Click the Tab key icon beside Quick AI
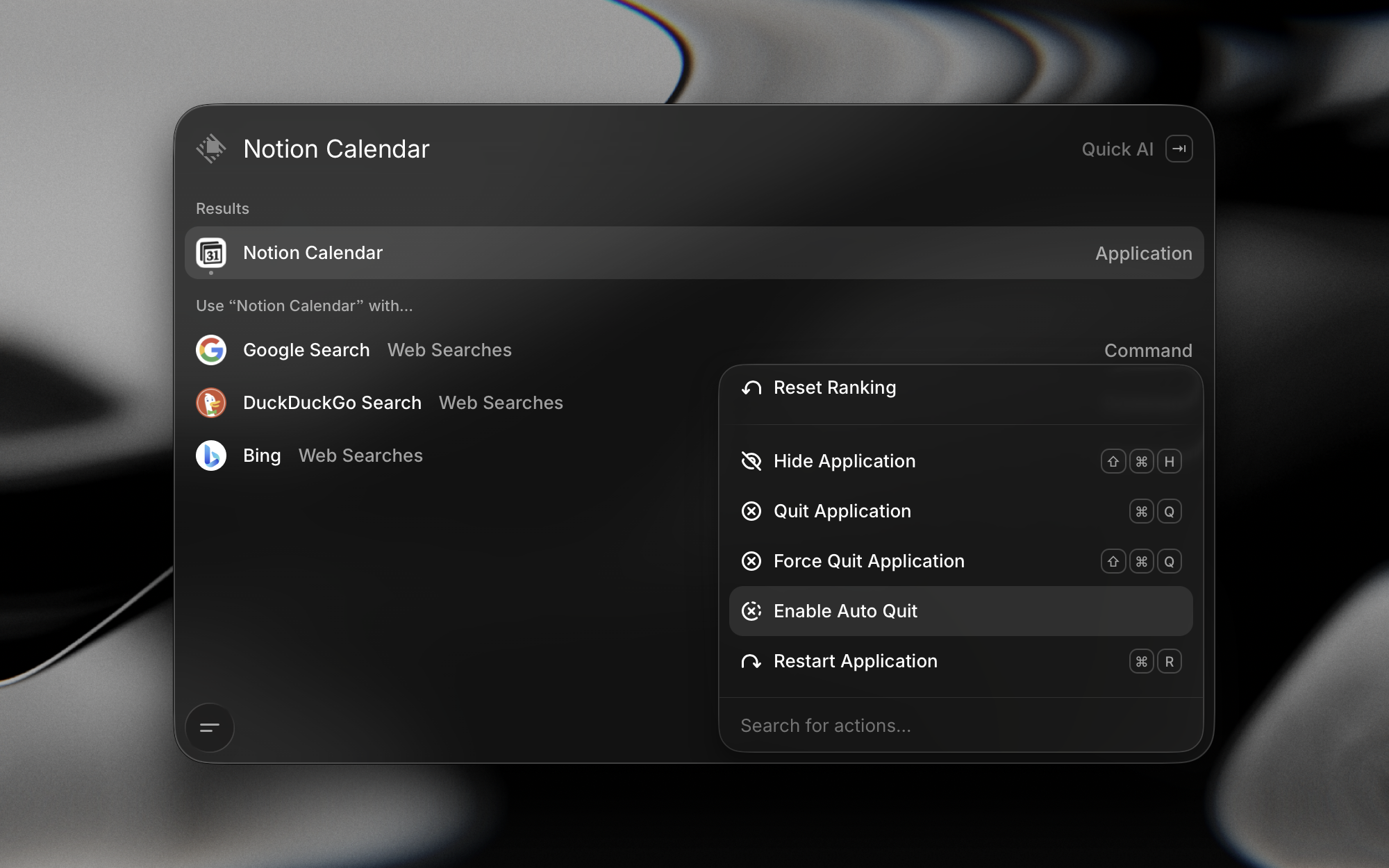 click(x=1179, y=149)
